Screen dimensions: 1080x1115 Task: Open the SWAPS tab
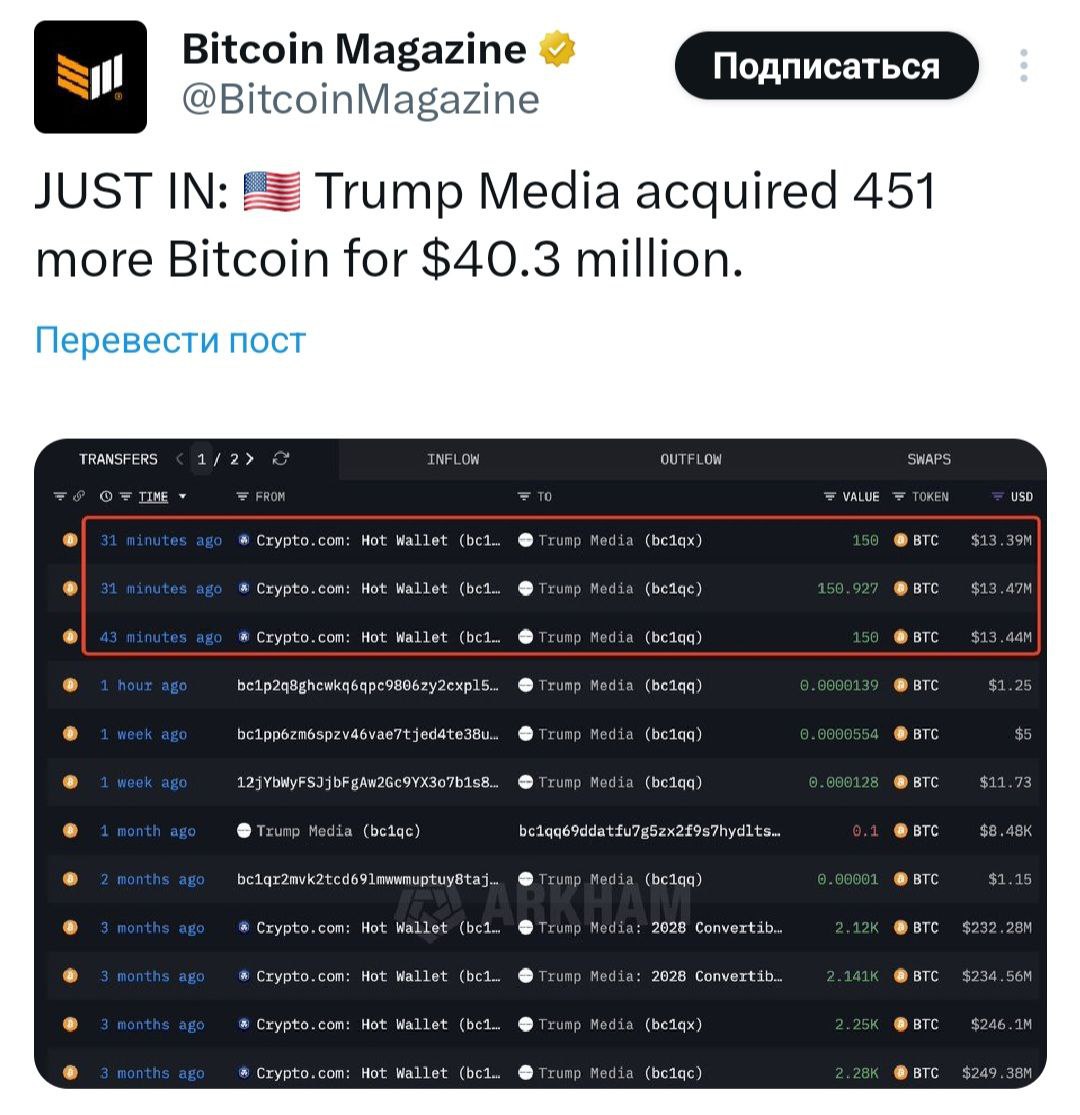929,459
